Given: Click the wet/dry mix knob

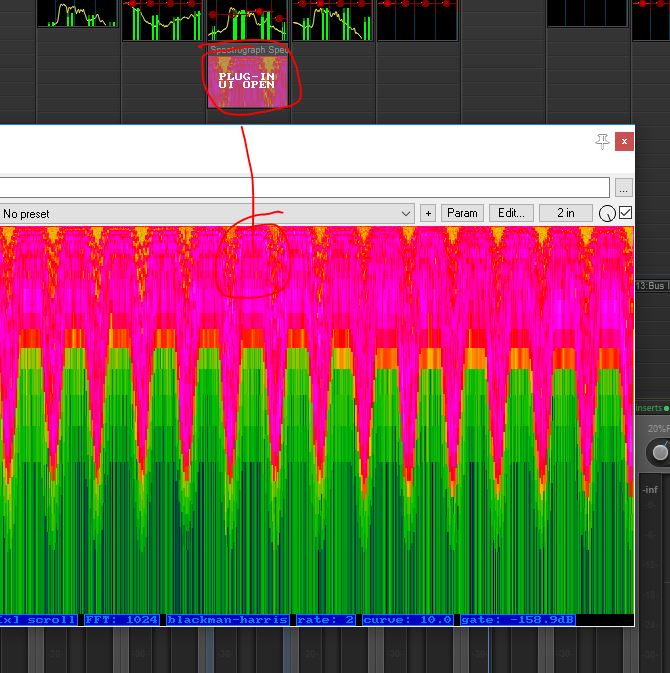Looking at the screenshot, I should pos(607,213).
